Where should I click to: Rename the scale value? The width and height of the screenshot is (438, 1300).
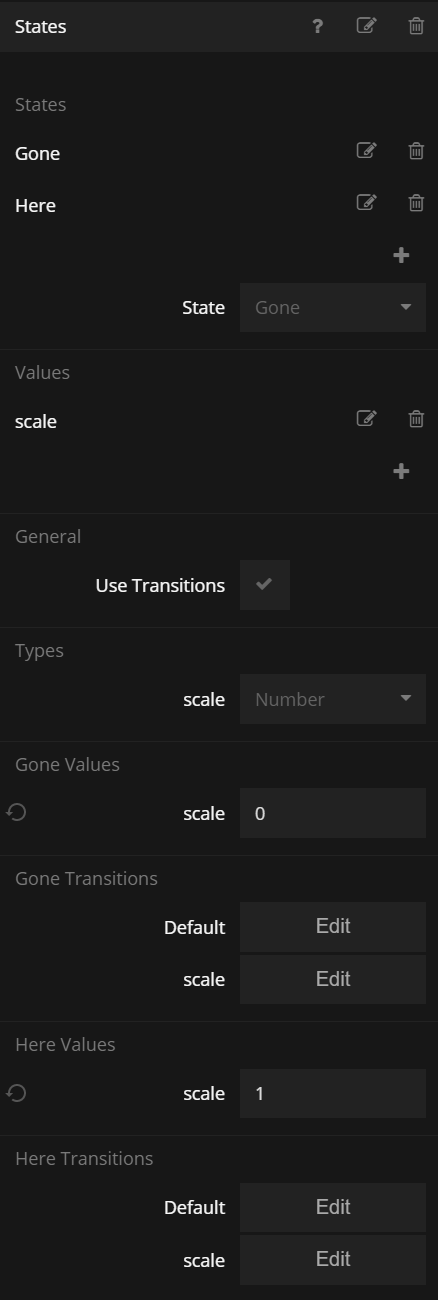367,419
